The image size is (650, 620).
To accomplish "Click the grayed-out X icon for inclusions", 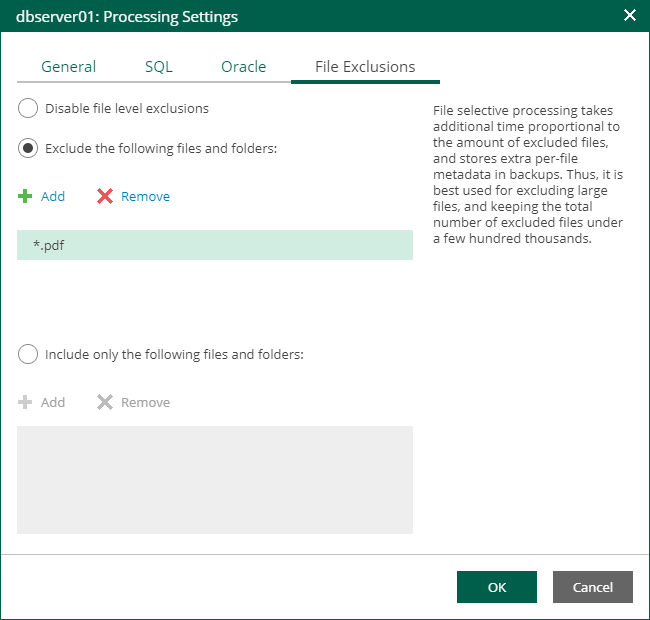I will coord(105,402).
